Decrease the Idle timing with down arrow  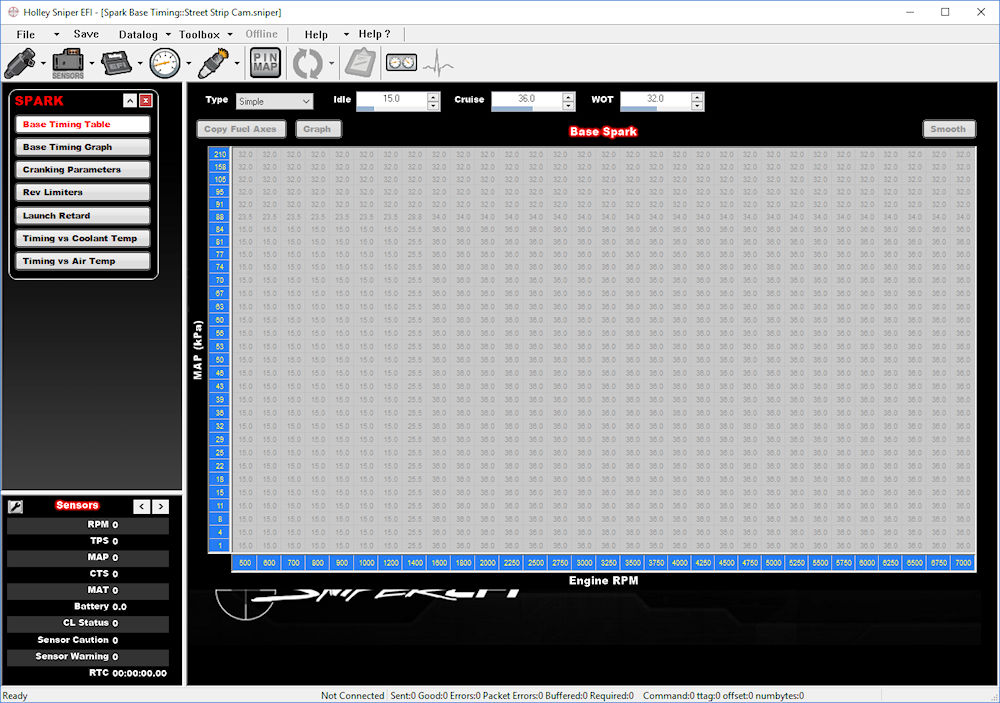pos(434,106)
